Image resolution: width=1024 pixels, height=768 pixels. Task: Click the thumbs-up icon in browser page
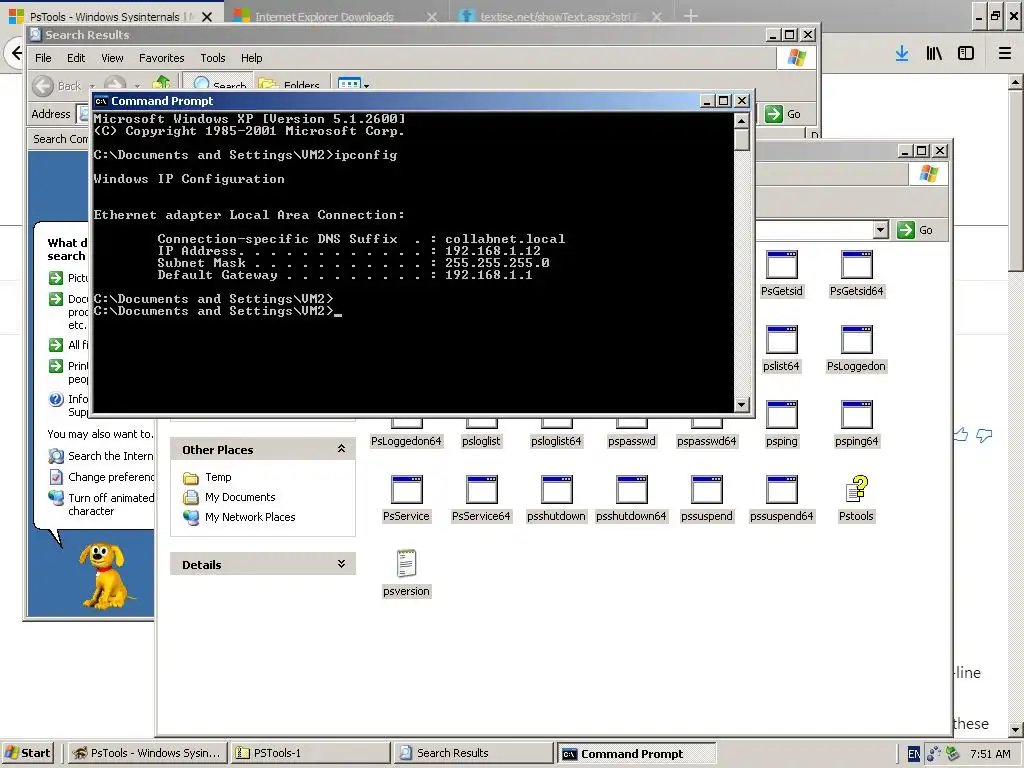click(961, 434)
